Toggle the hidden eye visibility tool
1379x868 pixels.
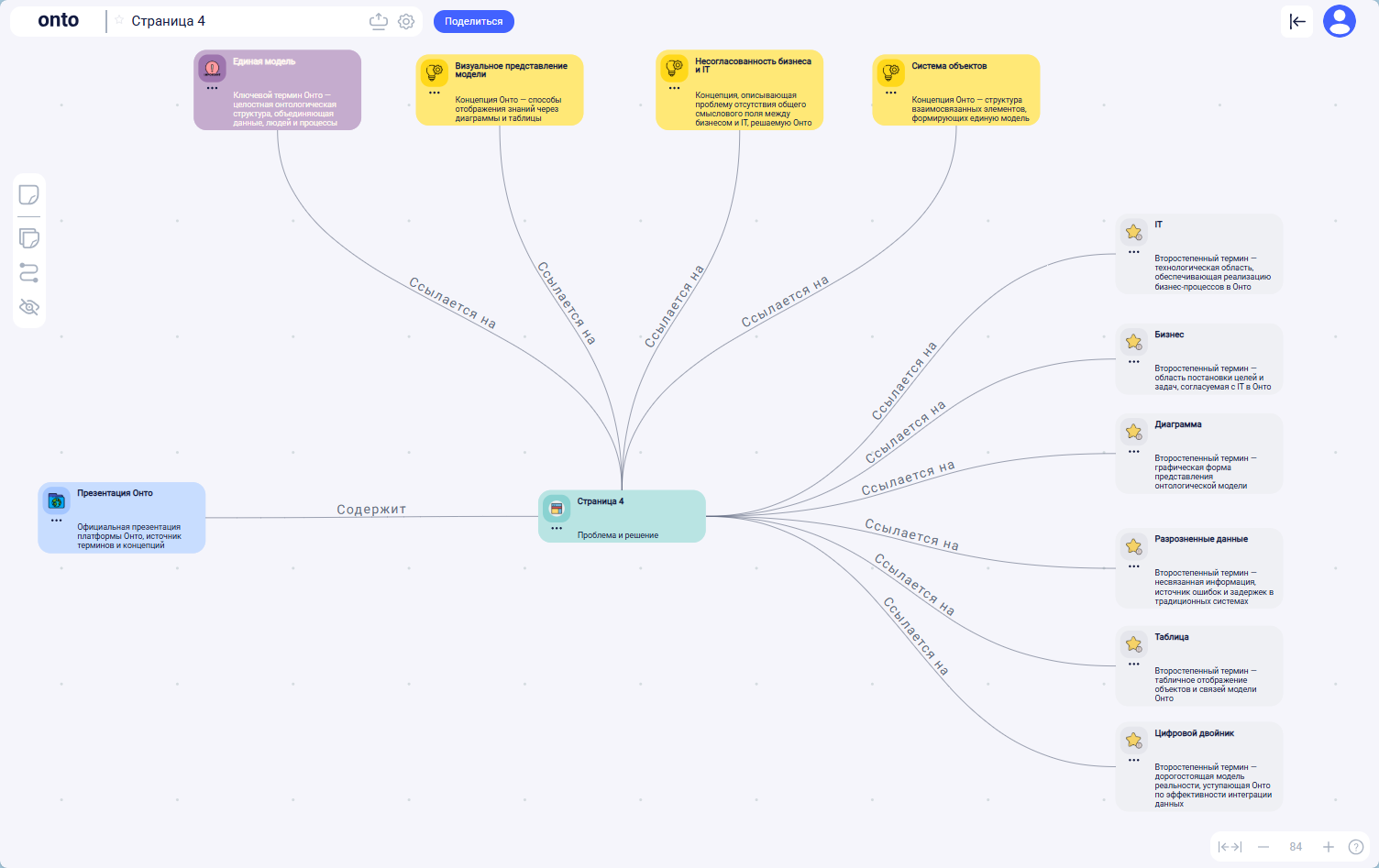tap(29, 307)
